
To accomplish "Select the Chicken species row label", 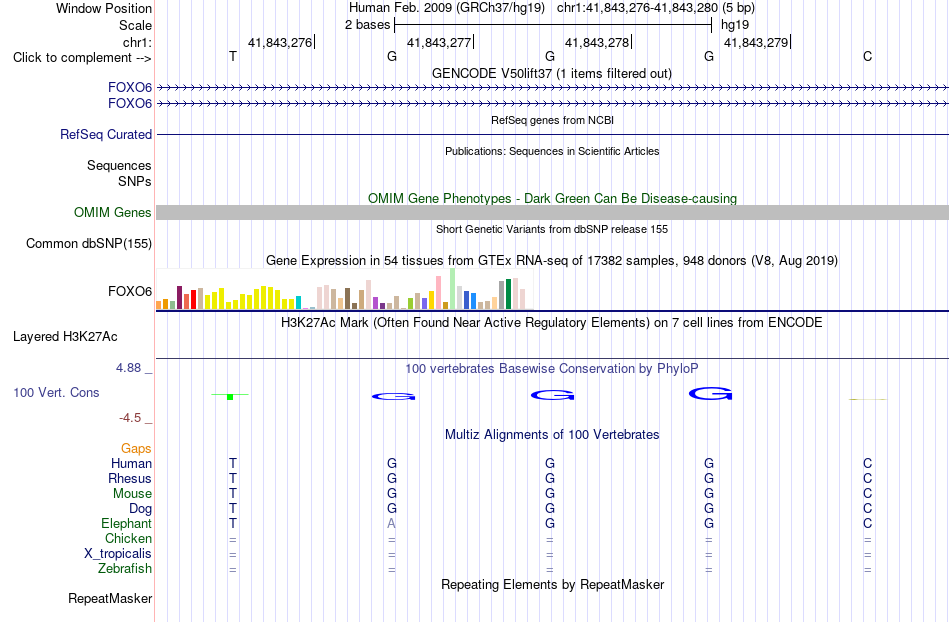I will pos(128,538).
